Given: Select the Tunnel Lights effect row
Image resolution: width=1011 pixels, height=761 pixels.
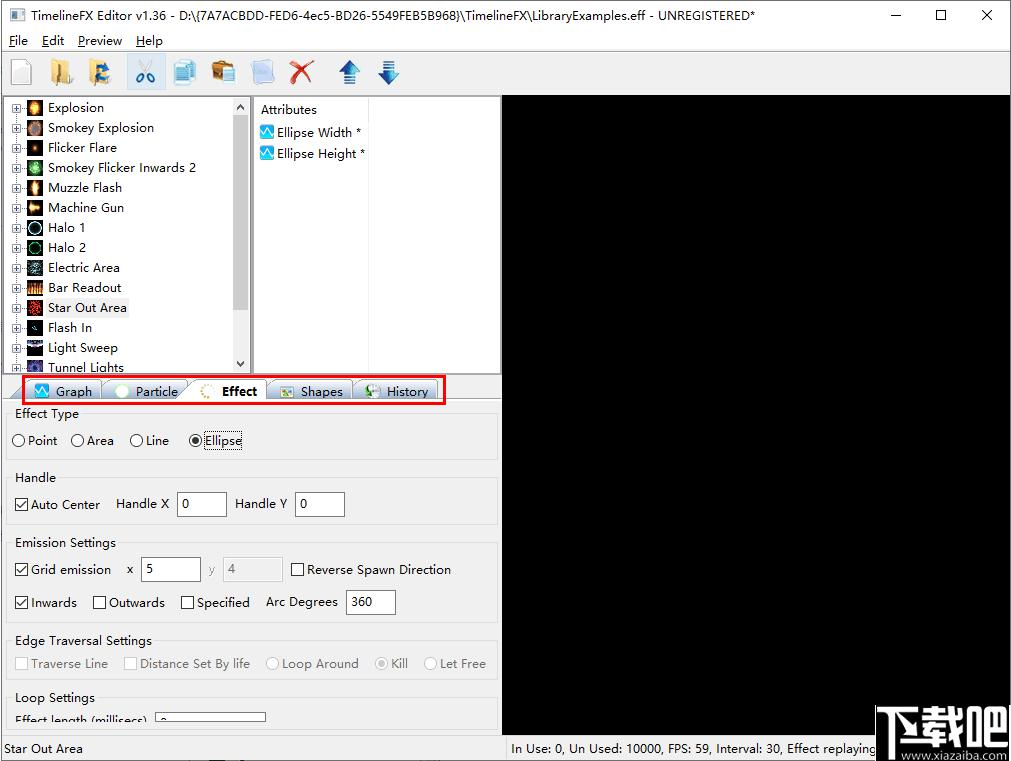Looking at the screenshot, I should point(86,367).
